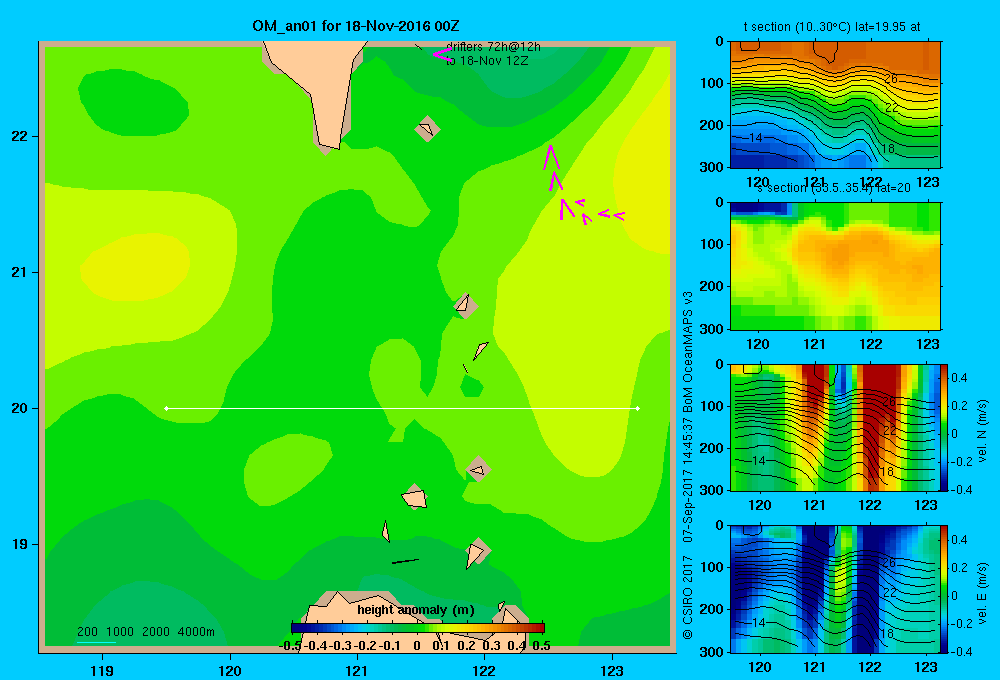The width and height of the screenshot is (1000, 680).
Task: Open the northward velocity section plot
Action: click(835, 427)
